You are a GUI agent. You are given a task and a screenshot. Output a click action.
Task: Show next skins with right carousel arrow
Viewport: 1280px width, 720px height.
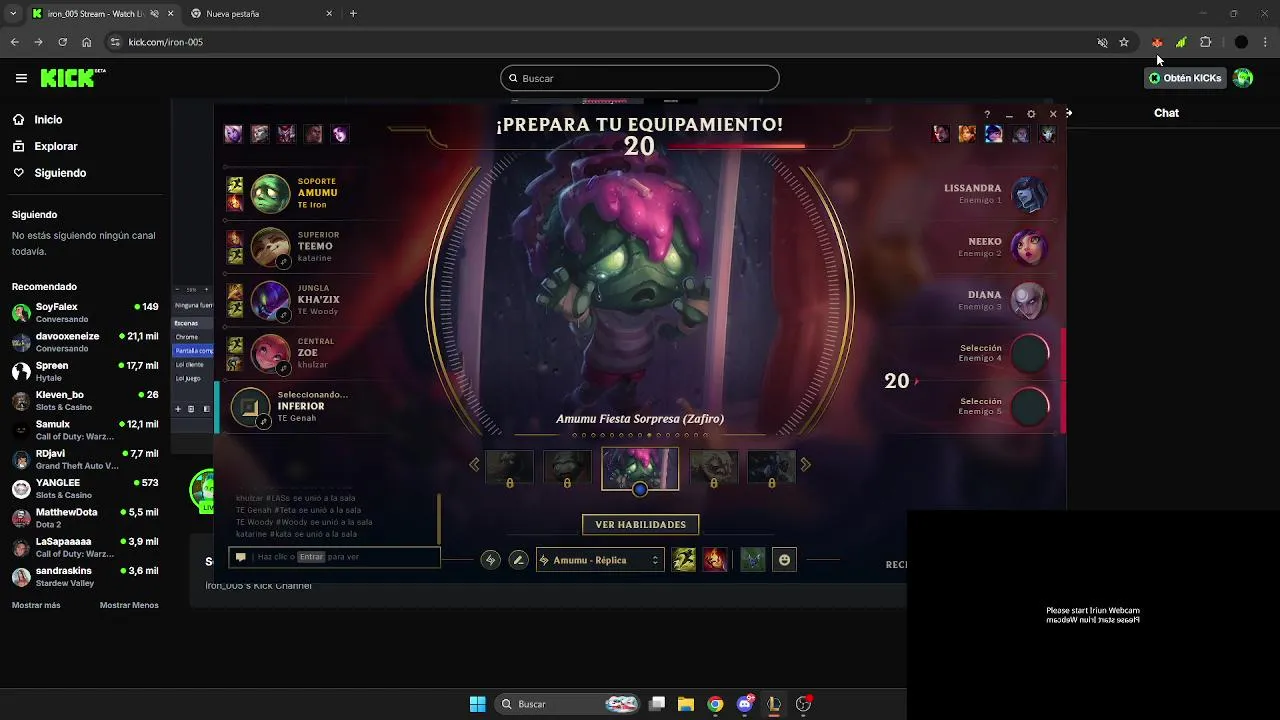(x=805, y=464)
